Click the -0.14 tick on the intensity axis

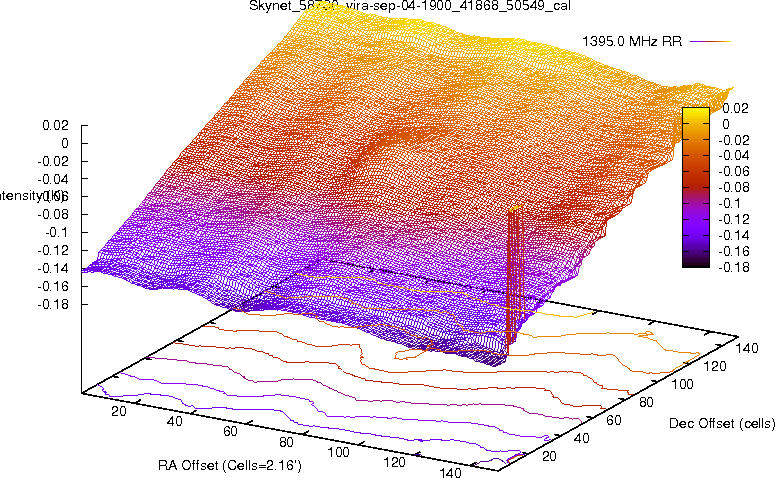pos(53,268)
